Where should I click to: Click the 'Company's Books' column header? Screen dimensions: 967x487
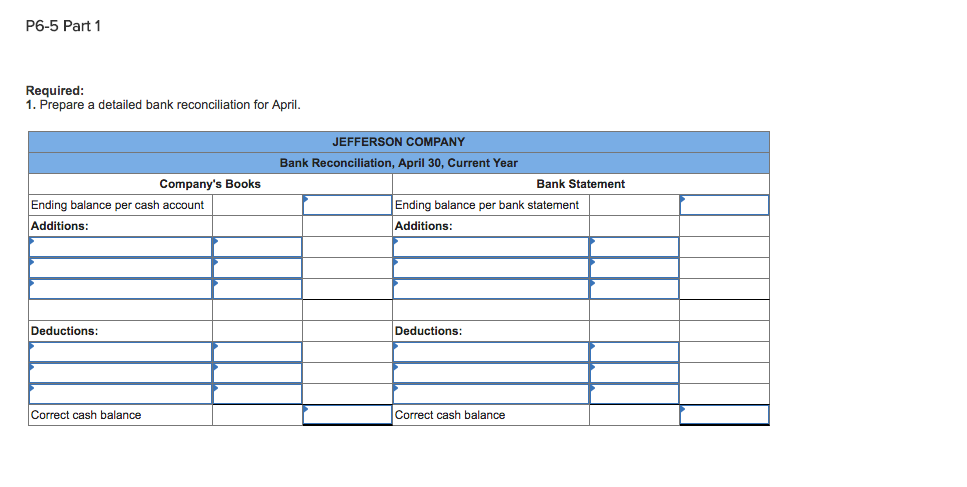[x=210, y=184]
